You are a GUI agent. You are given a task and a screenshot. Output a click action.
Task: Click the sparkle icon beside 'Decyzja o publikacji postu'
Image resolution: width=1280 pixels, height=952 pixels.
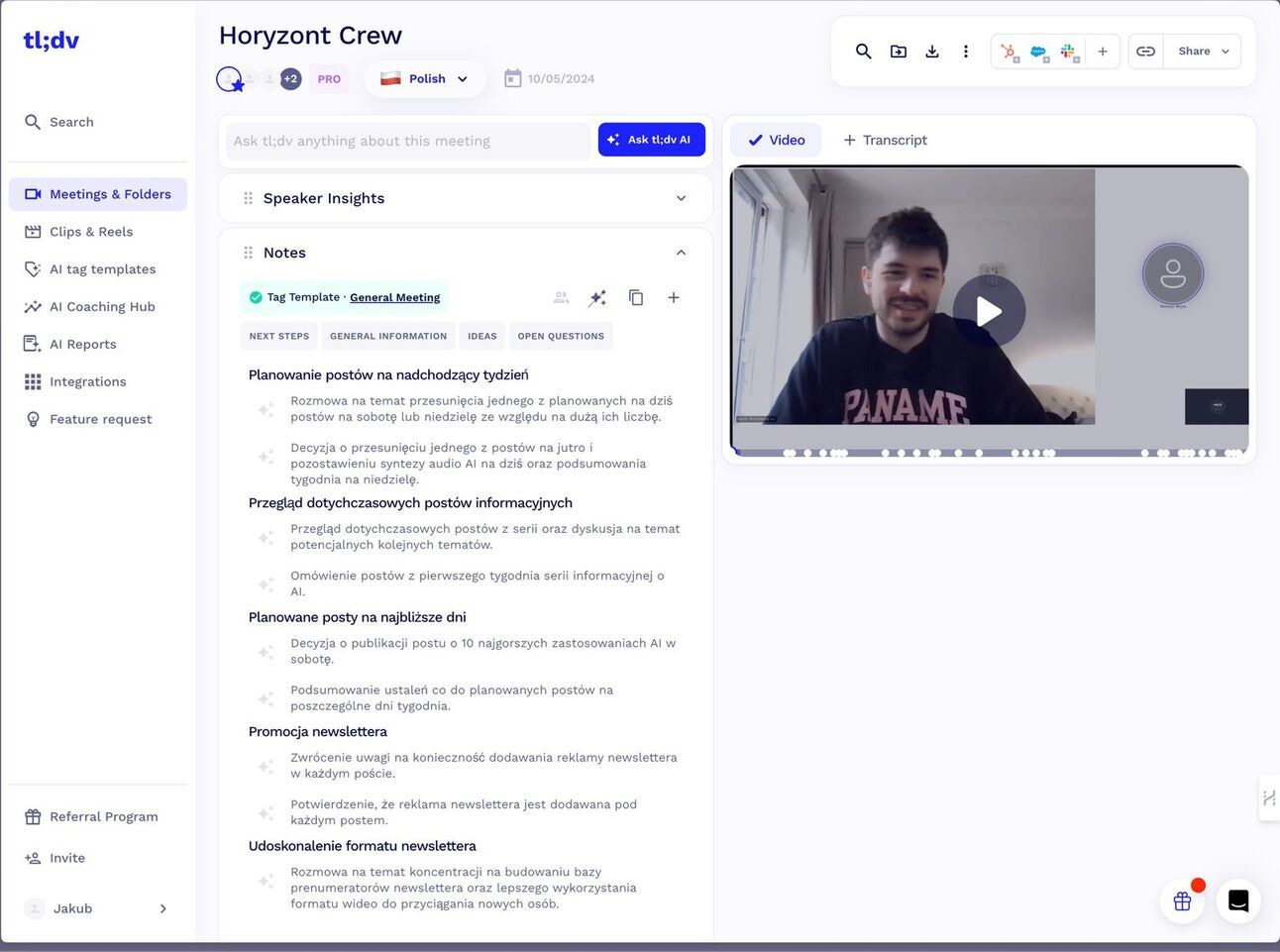(x=266, y=652)
